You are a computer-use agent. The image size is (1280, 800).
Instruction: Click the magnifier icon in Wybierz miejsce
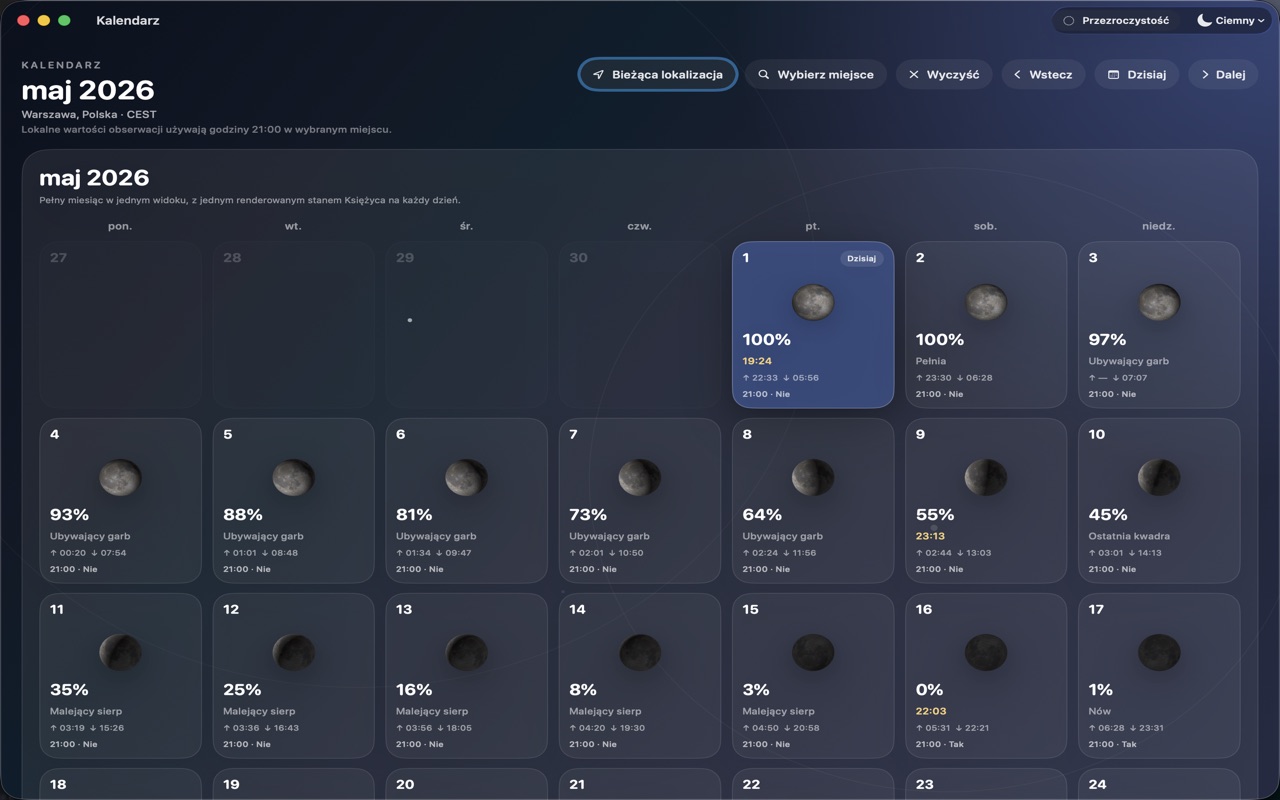click(x=764, y=74)
